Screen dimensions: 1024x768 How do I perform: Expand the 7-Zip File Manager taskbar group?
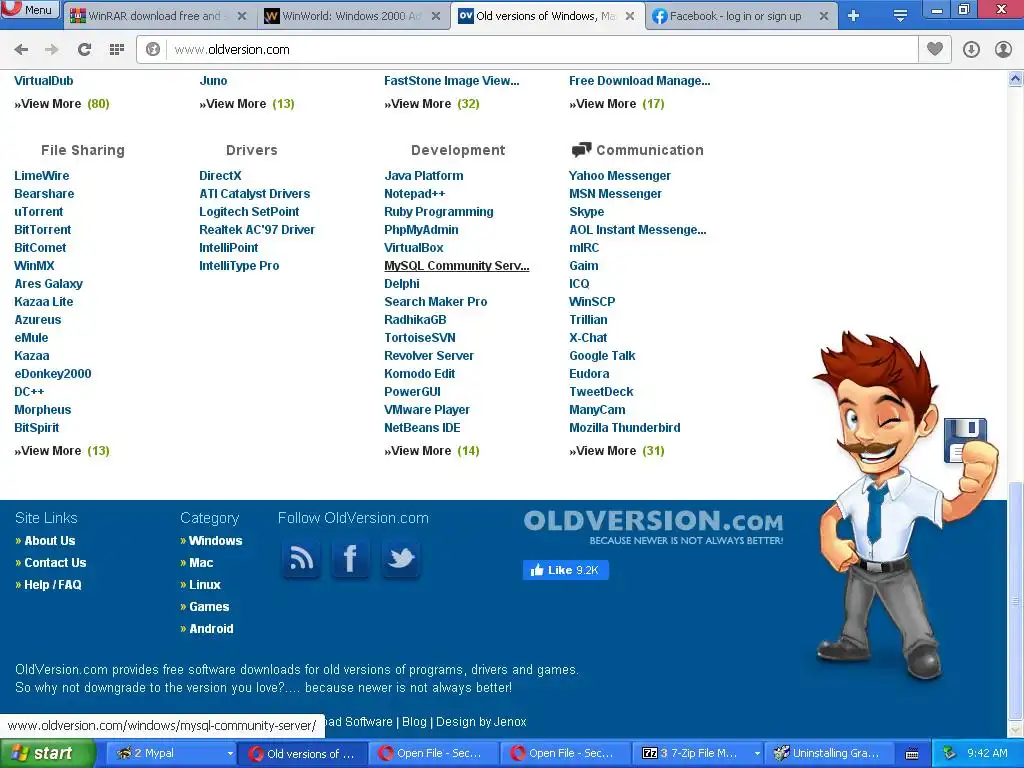pos(757,754)
